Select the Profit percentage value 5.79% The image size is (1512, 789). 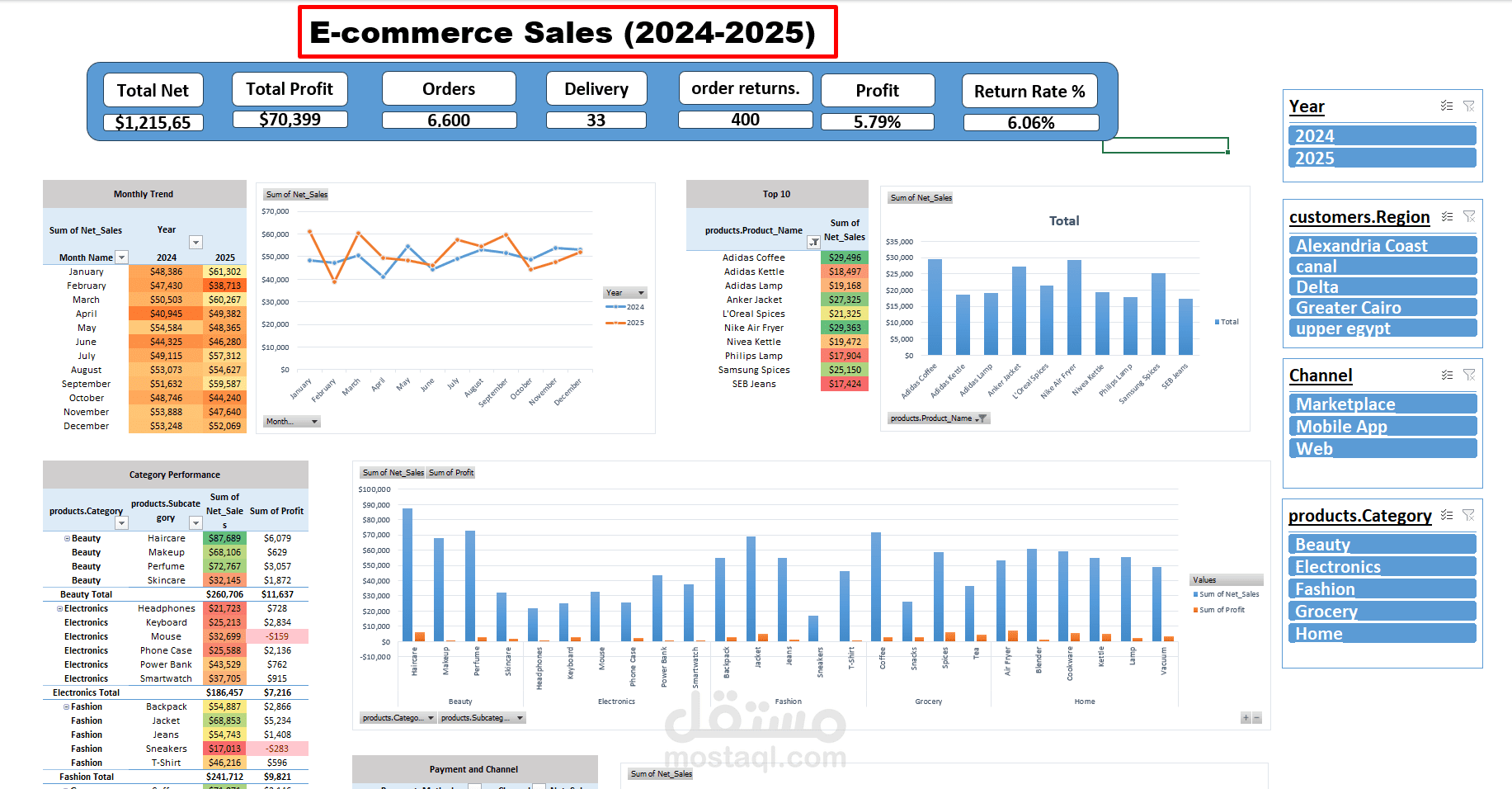coord(878,122)
